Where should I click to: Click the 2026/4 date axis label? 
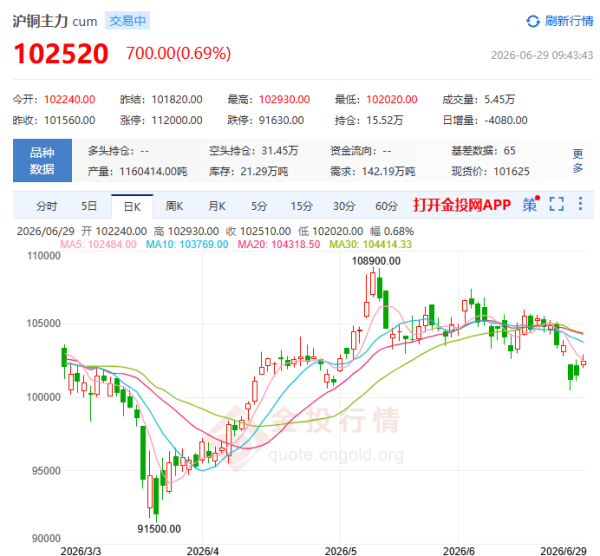point(202,551)
